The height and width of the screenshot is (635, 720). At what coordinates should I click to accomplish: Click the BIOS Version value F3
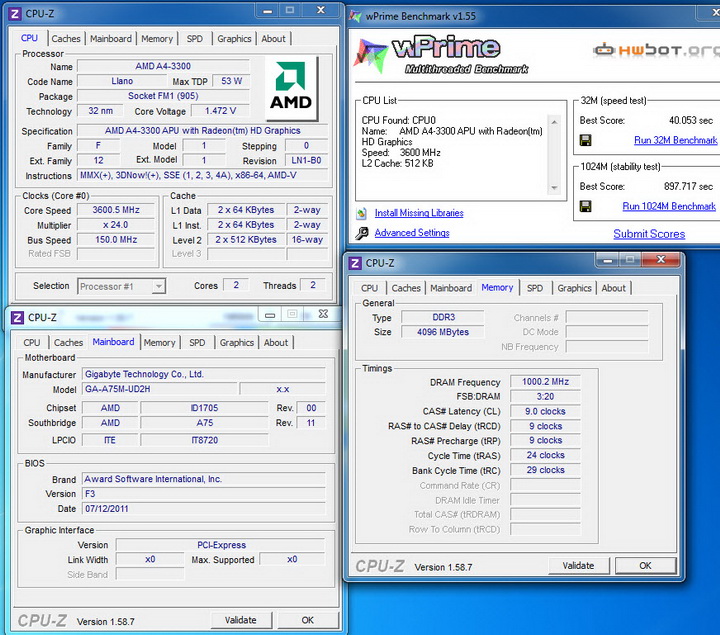point(204,494)
